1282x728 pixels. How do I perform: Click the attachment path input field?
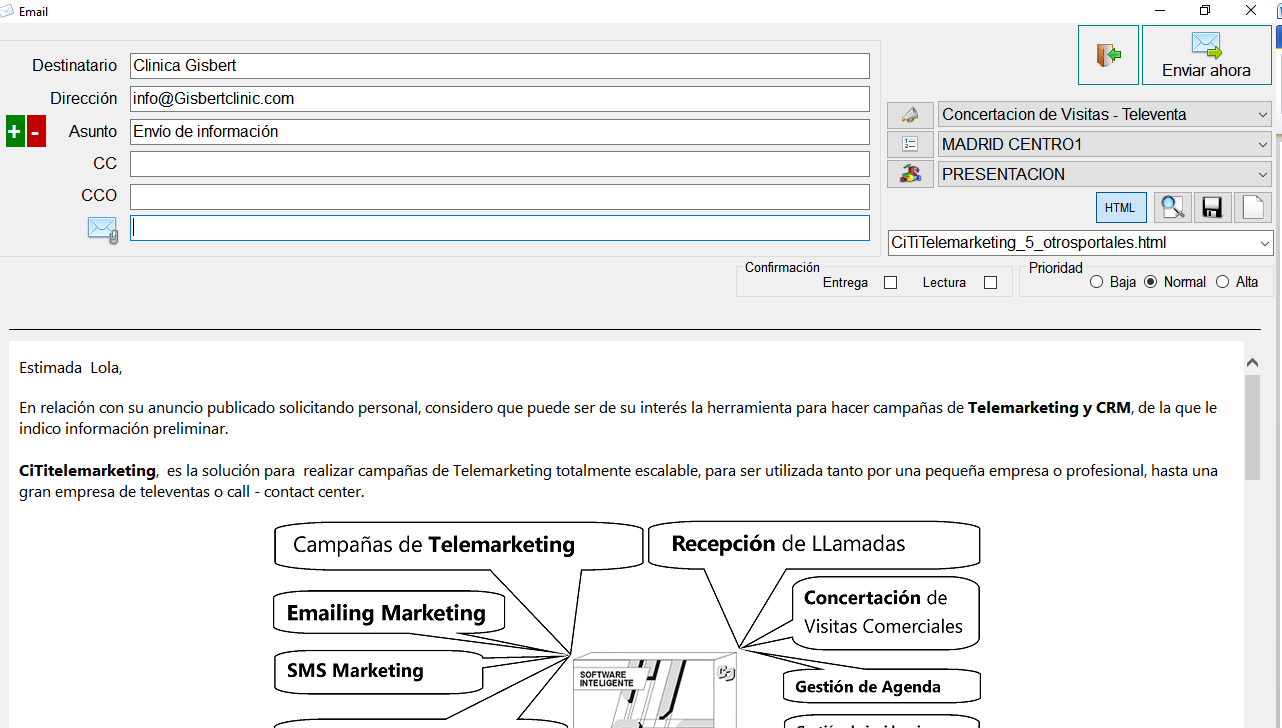point(500,228)
